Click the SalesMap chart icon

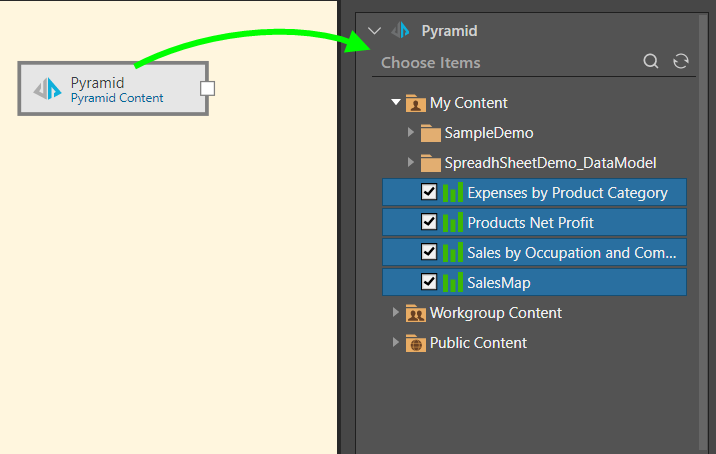(454, 283)
